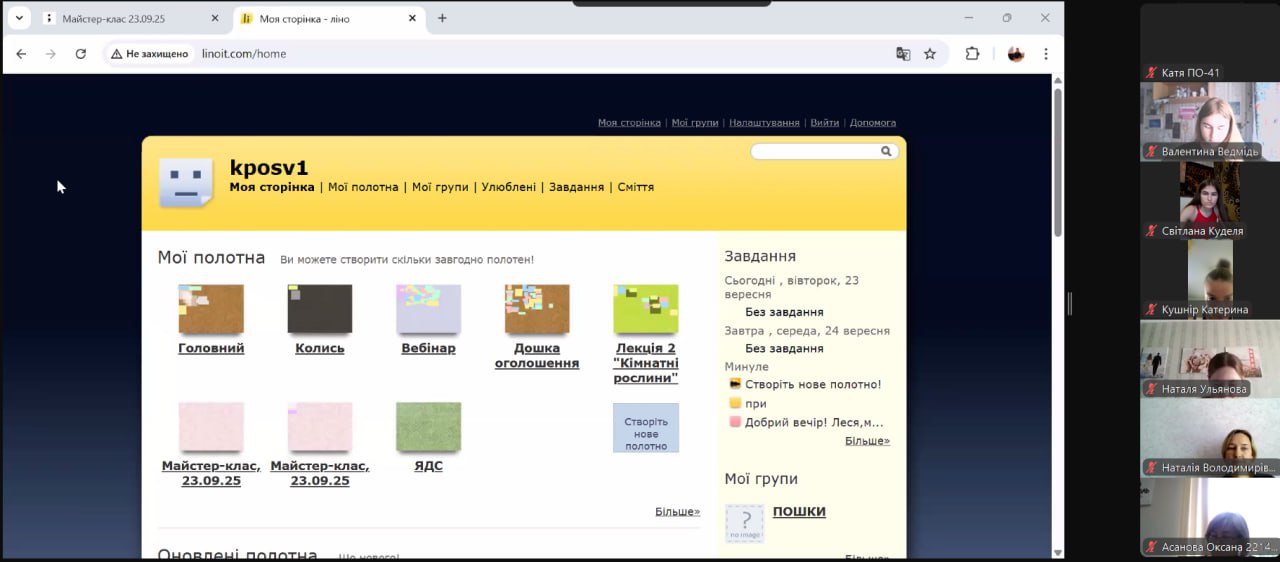Open the new tab plus button

442,18
